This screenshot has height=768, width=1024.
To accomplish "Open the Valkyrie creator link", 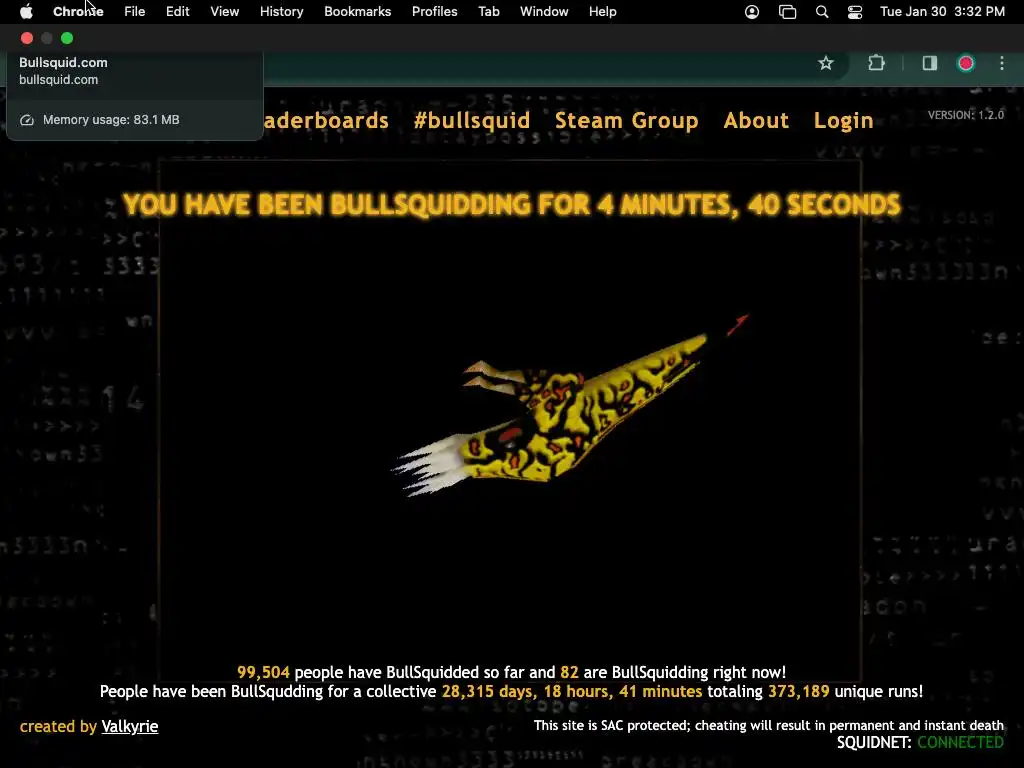I will click(129, 726).
